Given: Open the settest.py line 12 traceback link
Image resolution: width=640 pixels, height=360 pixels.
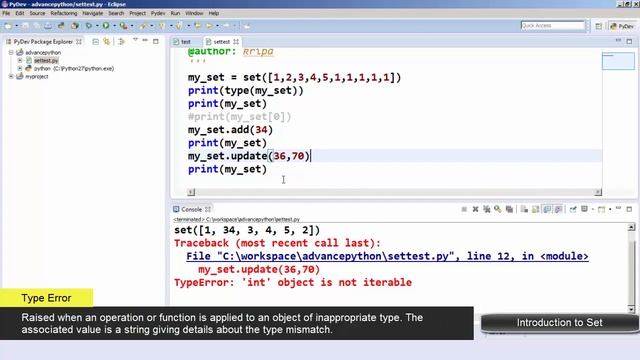Looking at the screenshot, I should point(387,256).
